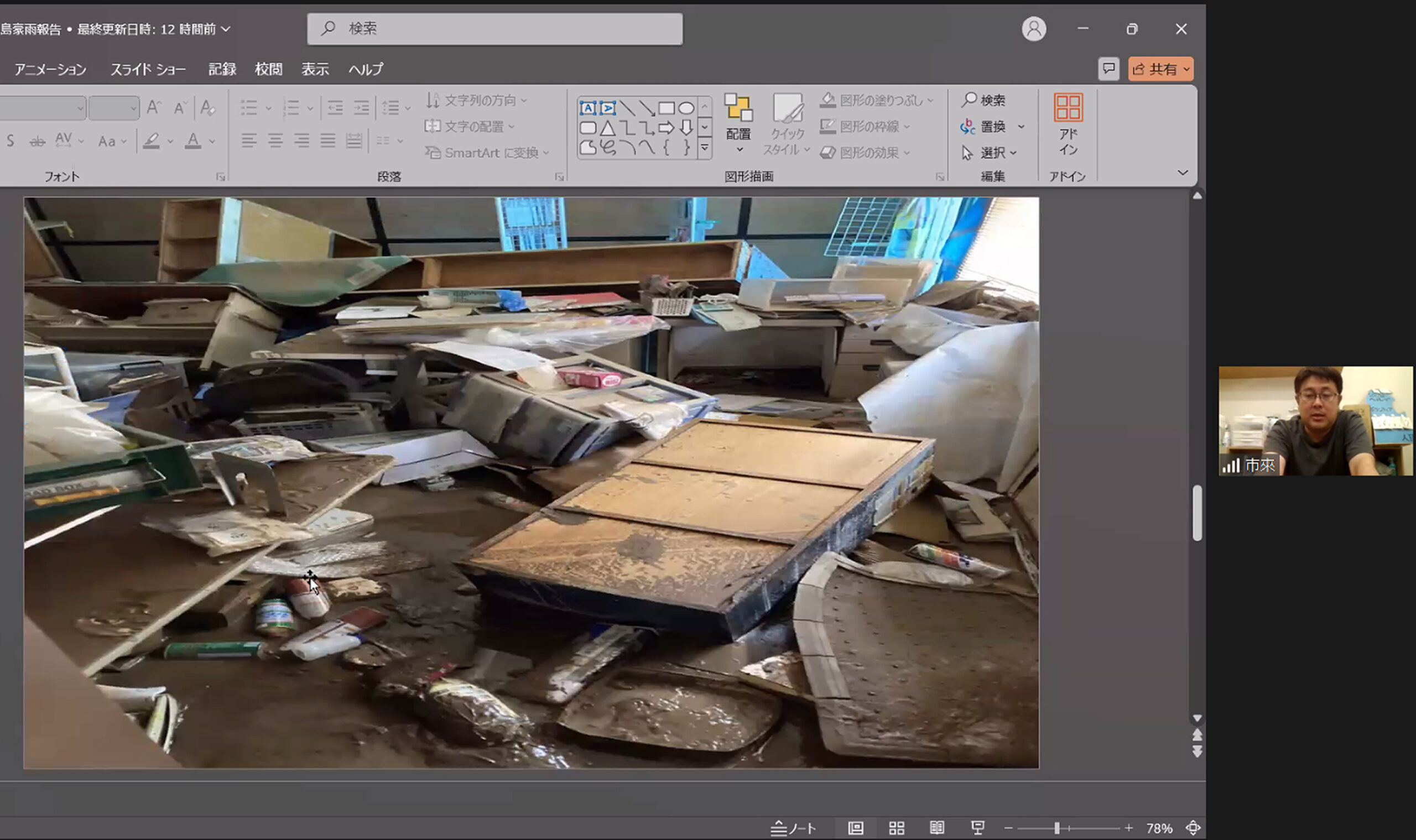The width and height of the screenshot is (1416, 840).
Task: Expand Replace (置換) dropdown arrow
Action: [1021, 127]
